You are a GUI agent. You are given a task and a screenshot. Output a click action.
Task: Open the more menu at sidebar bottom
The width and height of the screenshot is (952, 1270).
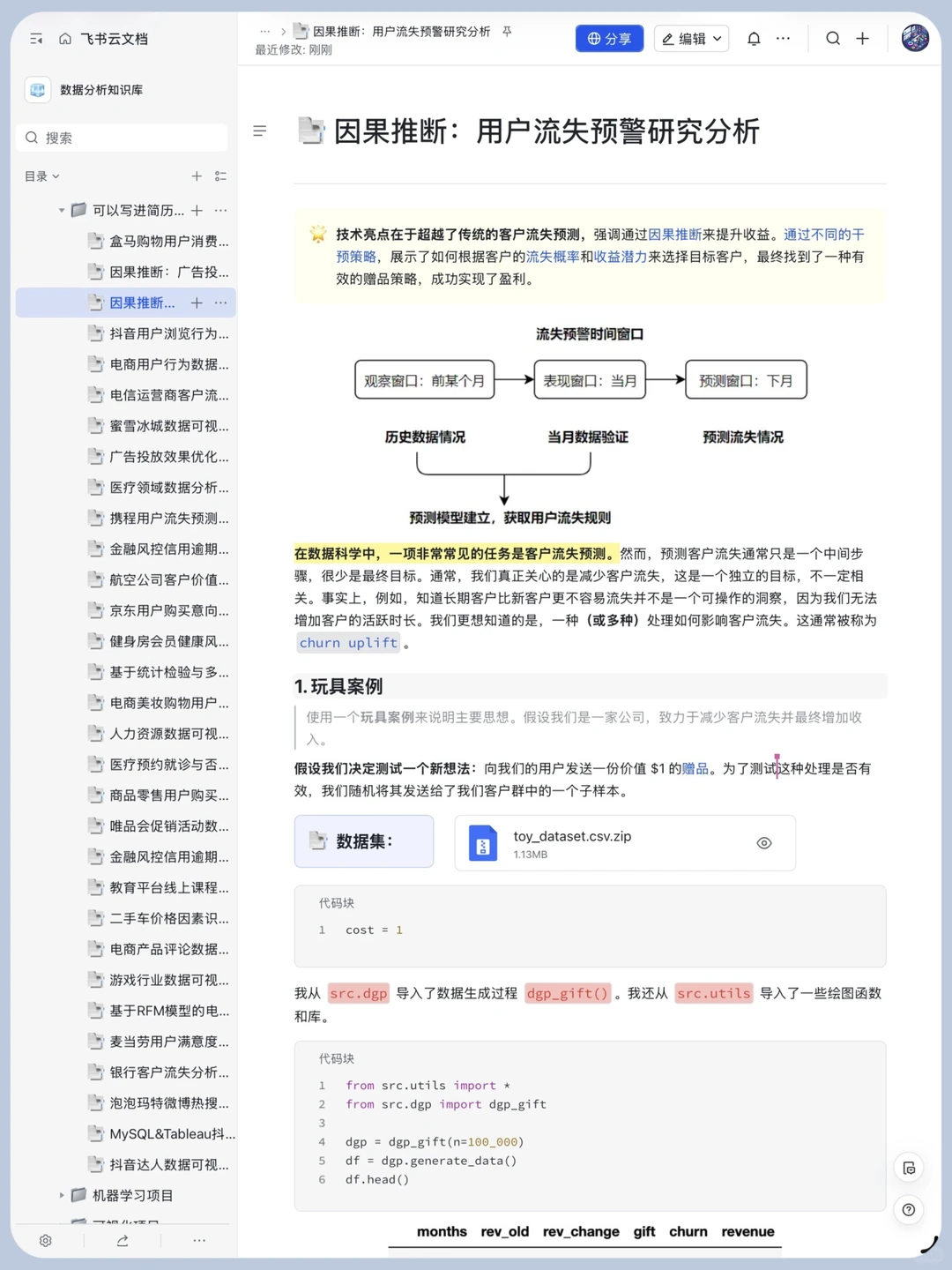coord(199,1240)
